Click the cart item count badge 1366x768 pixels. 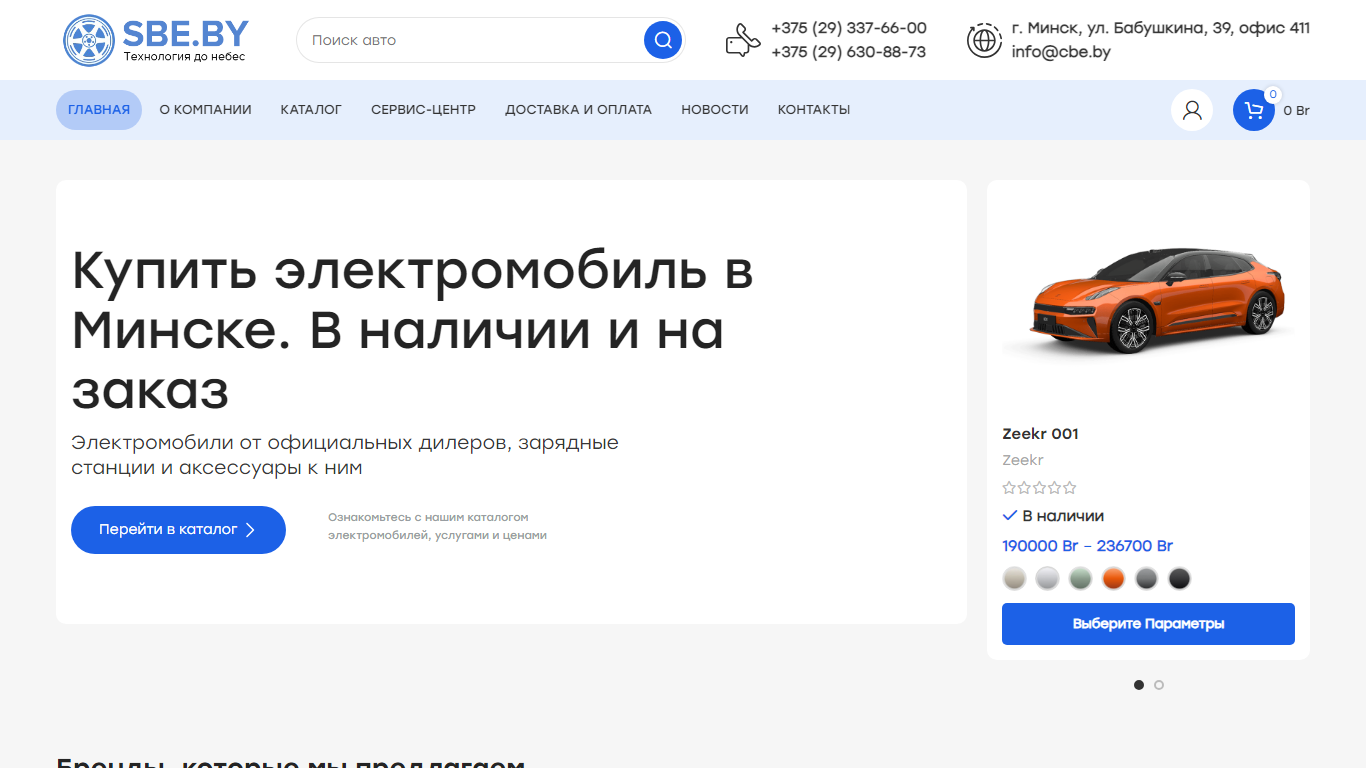point(1273,94)
